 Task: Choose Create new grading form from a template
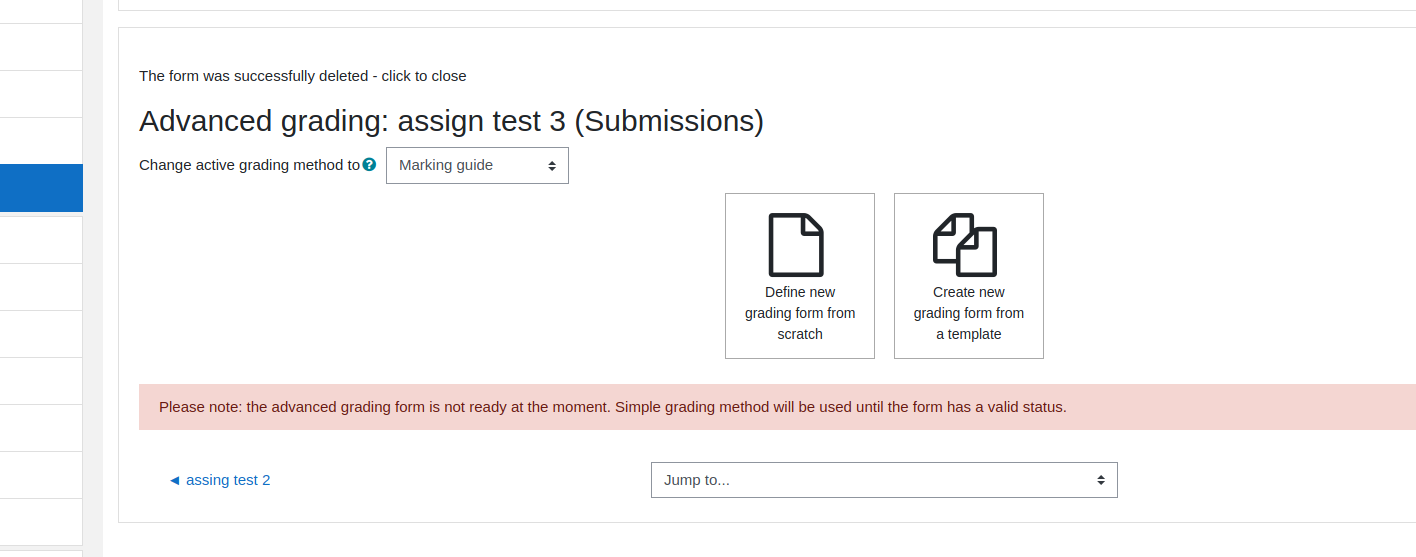(x=969, y=276)
